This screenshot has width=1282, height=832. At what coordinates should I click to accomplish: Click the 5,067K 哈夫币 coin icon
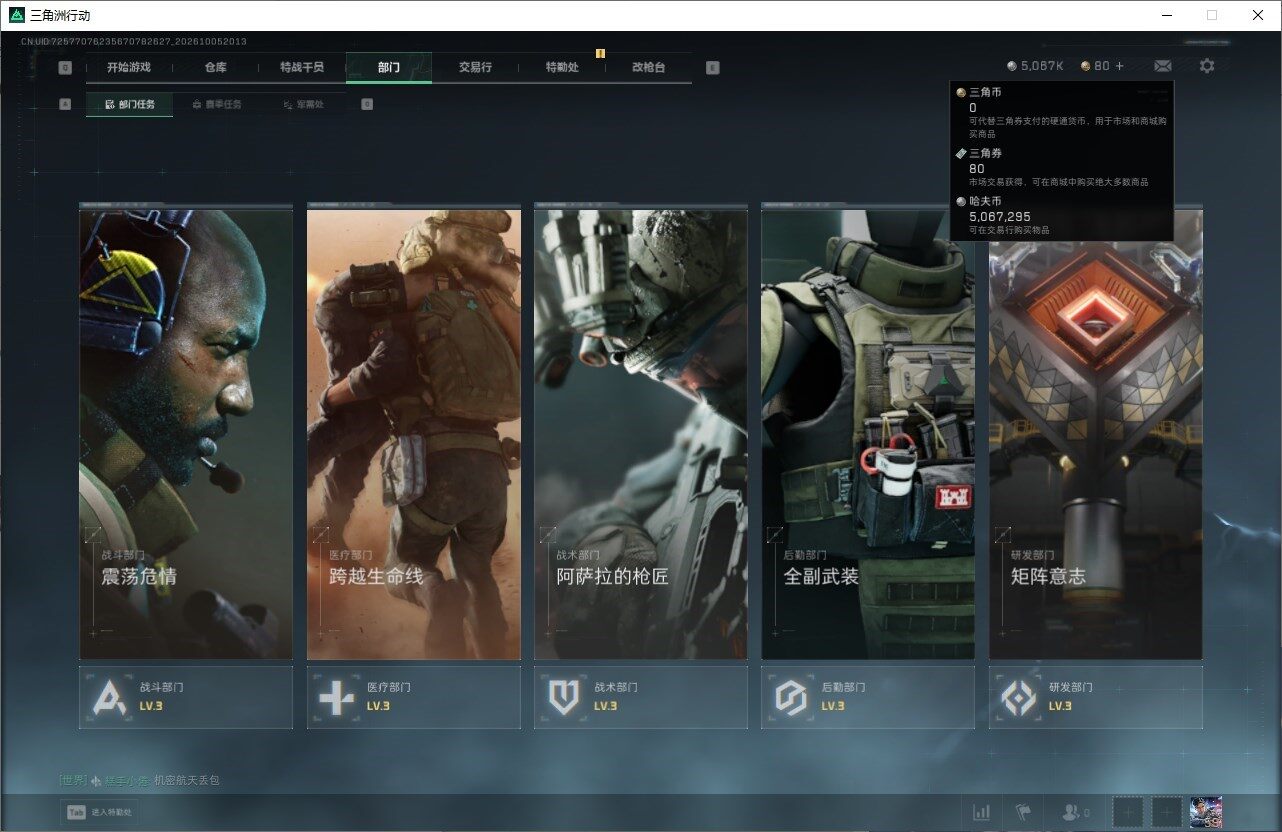click(1012, 66)
